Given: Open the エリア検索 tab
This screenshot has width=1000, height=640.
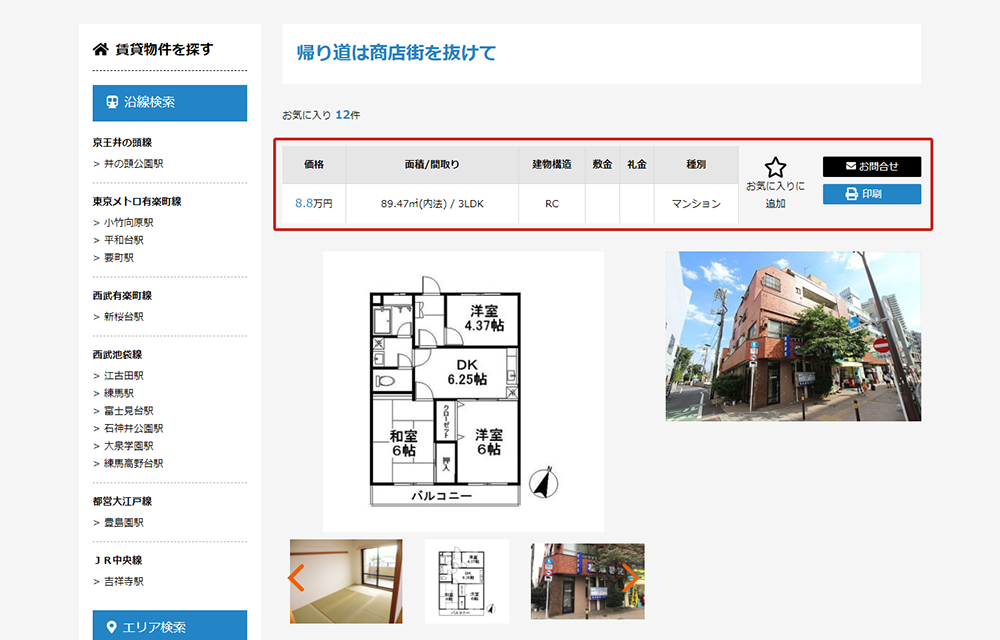Looking at the screenshot, I should tap(169, 626).
